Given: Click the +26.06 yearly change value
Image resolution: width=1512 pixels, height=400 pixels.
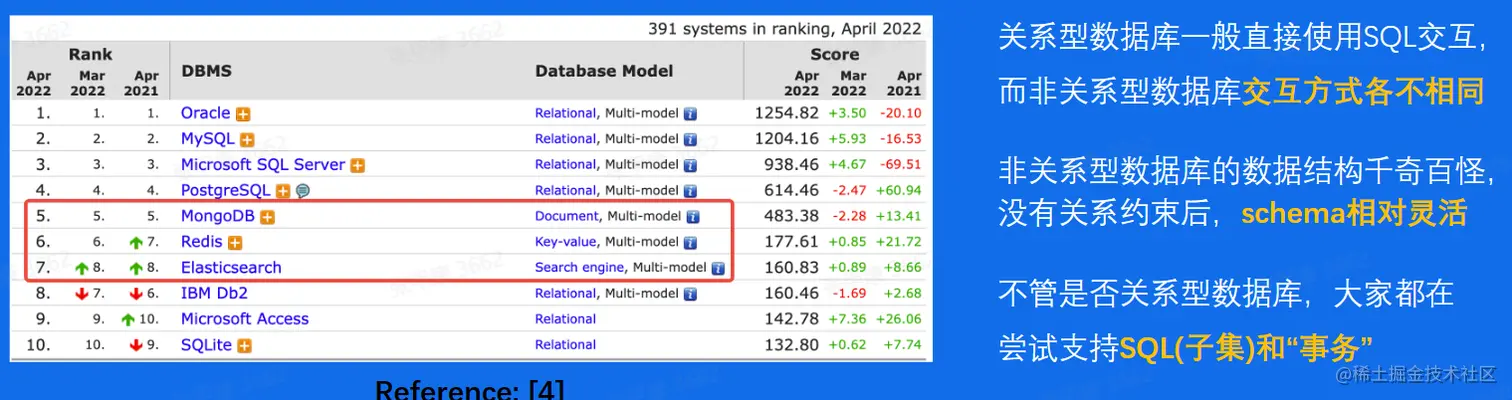Looking at the screenshot, I should coord(900,319).
